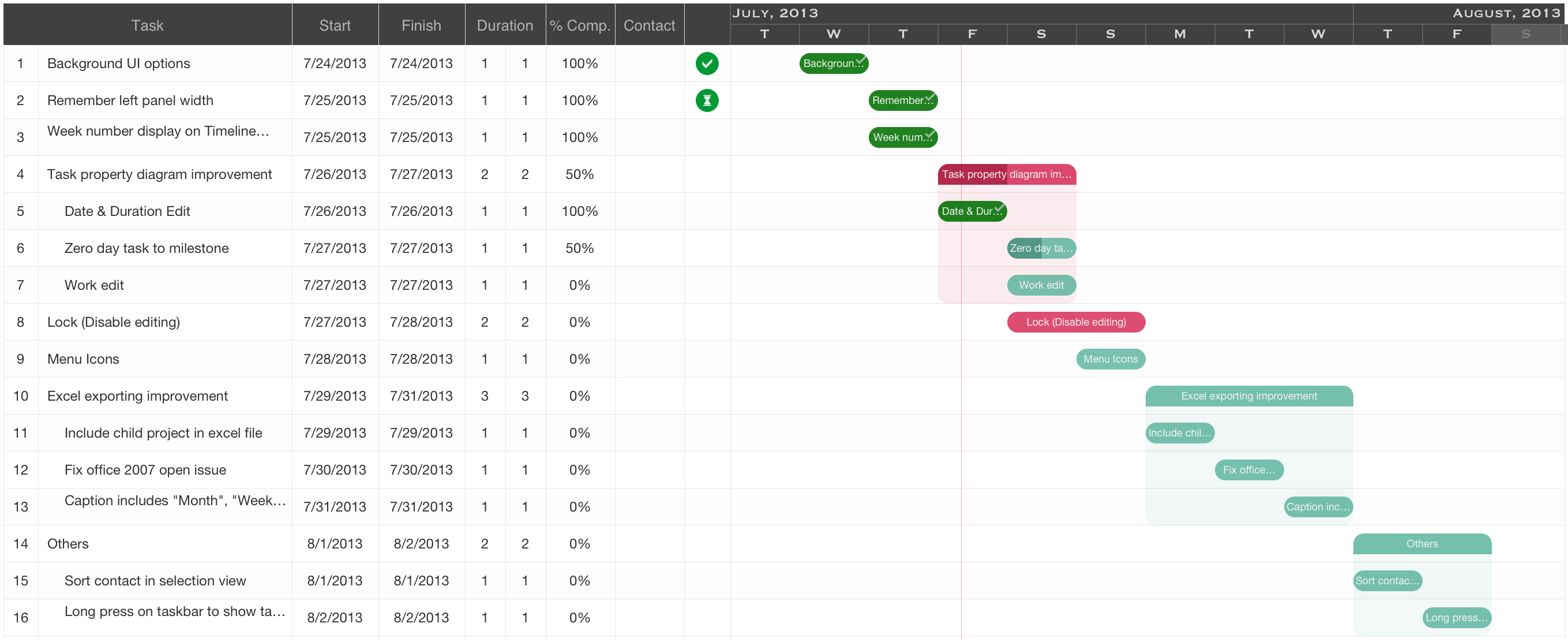1568x642 pixels.
Task: Click the checkmark on the Date & Dur Gantt bar
Action: (x=999, y=208)
